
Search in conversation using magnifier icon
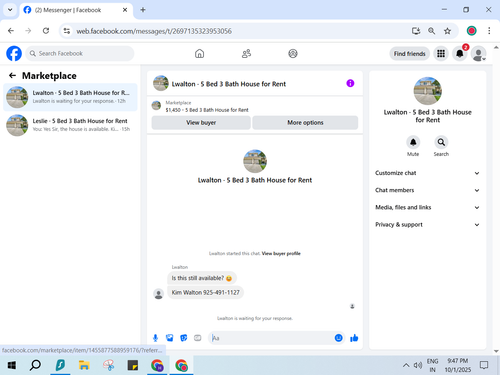point(441,142)
